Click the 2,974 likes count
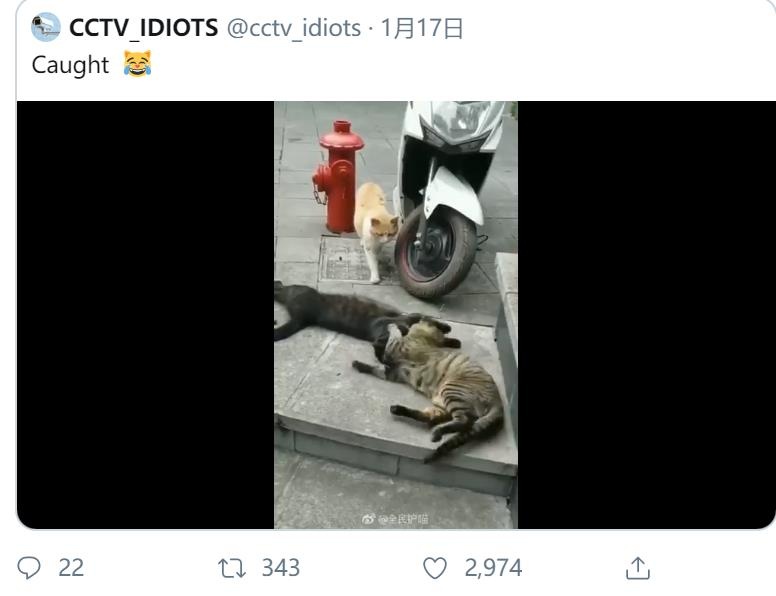This screenshot has height=596, width=776. [x=493, y=568]
